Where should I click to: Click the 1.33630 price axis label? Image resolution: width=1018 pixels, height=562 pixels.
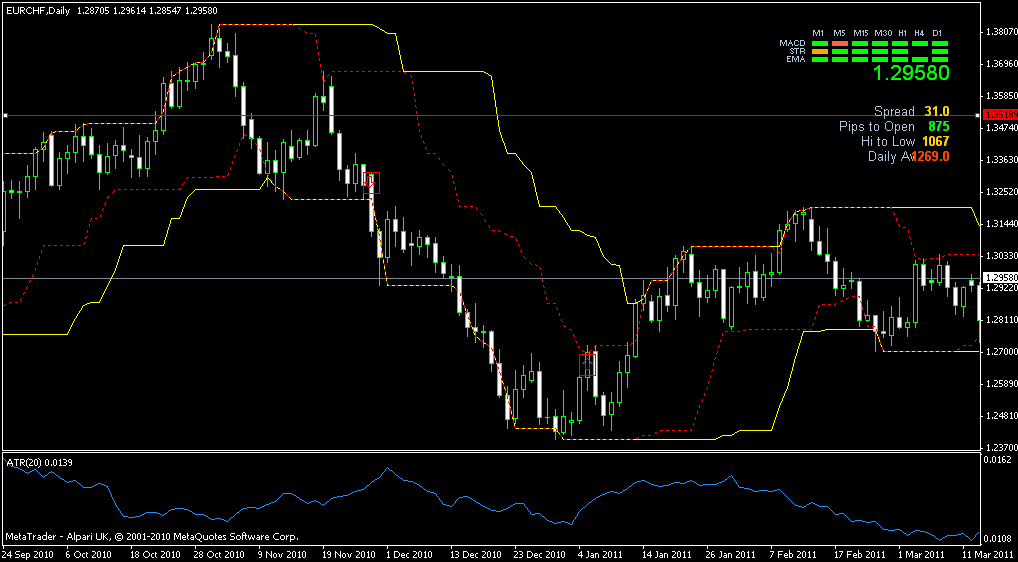coord(1000,160)
